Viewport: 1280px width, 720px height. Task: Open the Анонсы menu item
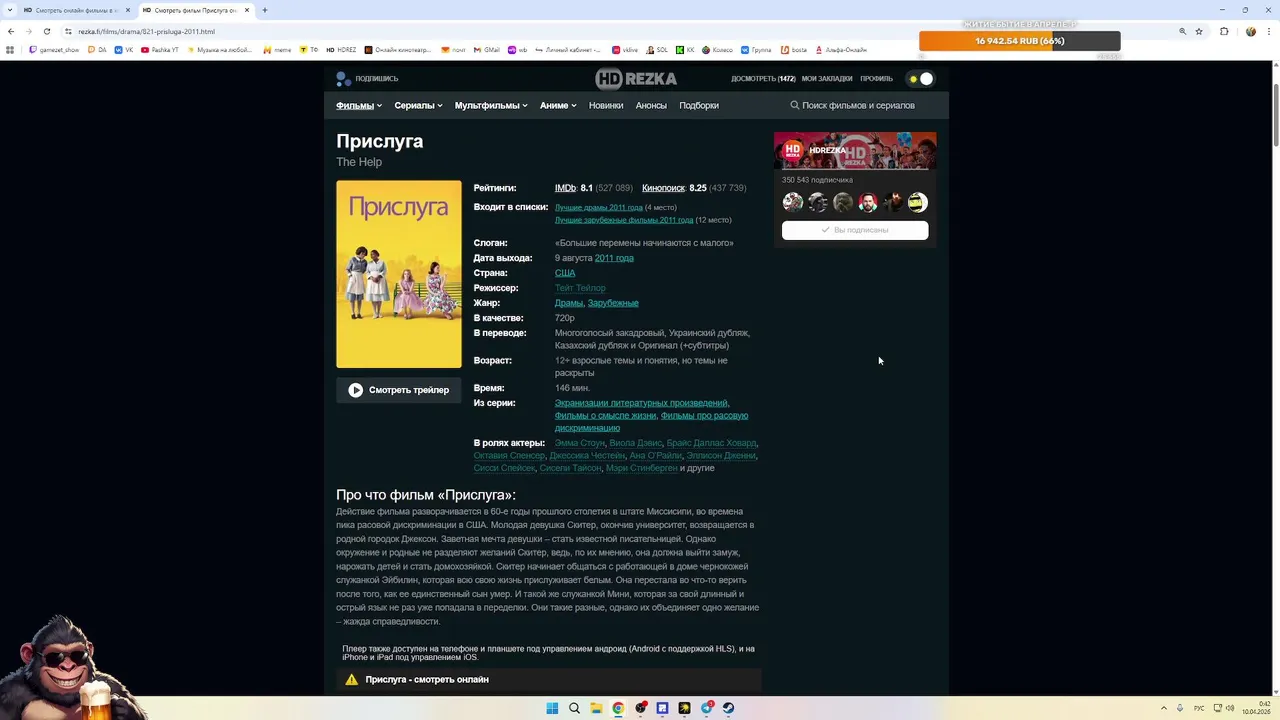click(x=651, y=105)
